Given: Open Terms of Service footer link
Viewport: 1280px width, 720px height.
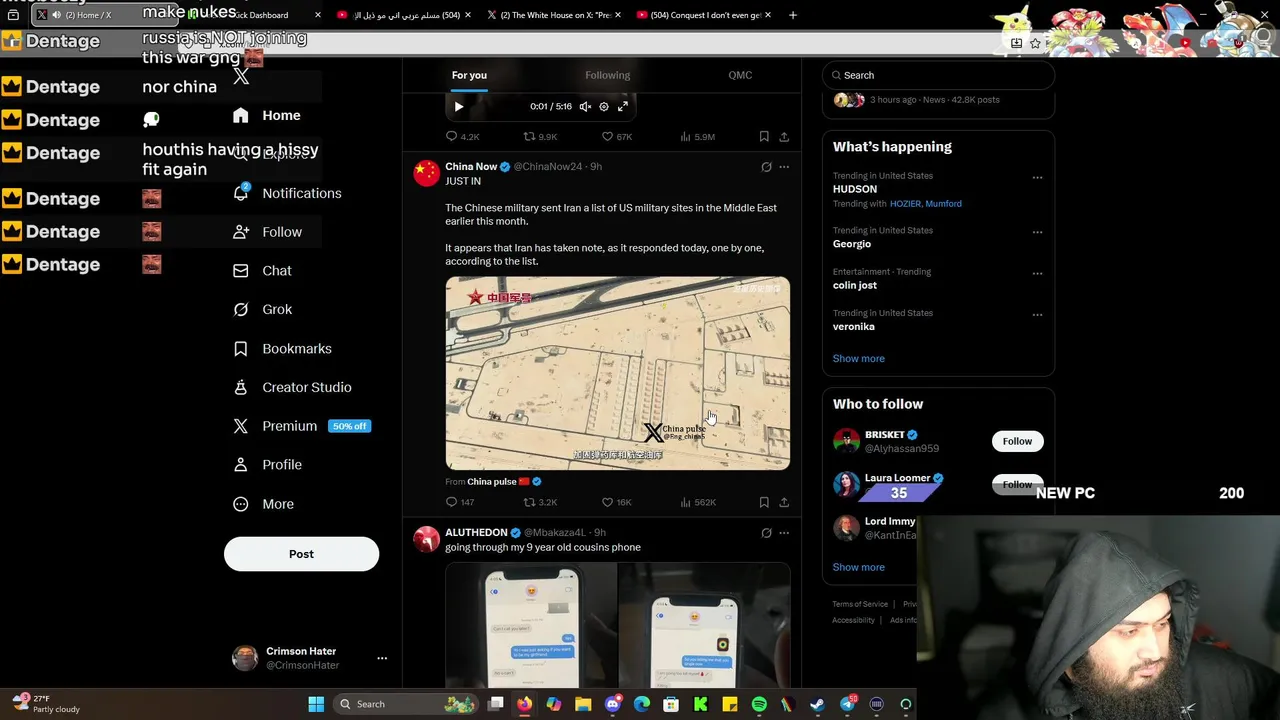Looking at the screenshot, I should [x=860, y=604].
